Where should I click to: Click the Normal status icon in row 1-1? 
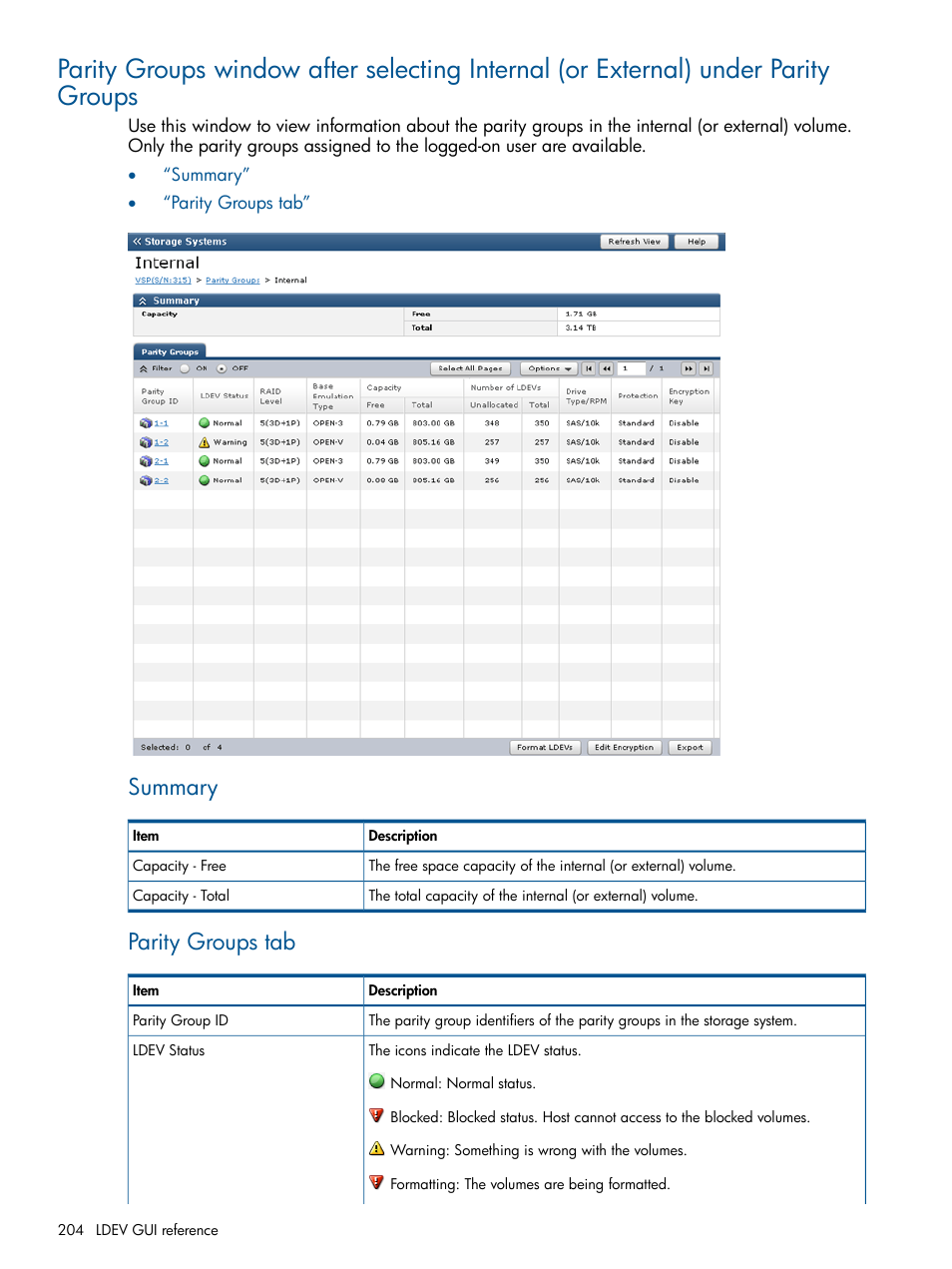click(x=204, y=423)
